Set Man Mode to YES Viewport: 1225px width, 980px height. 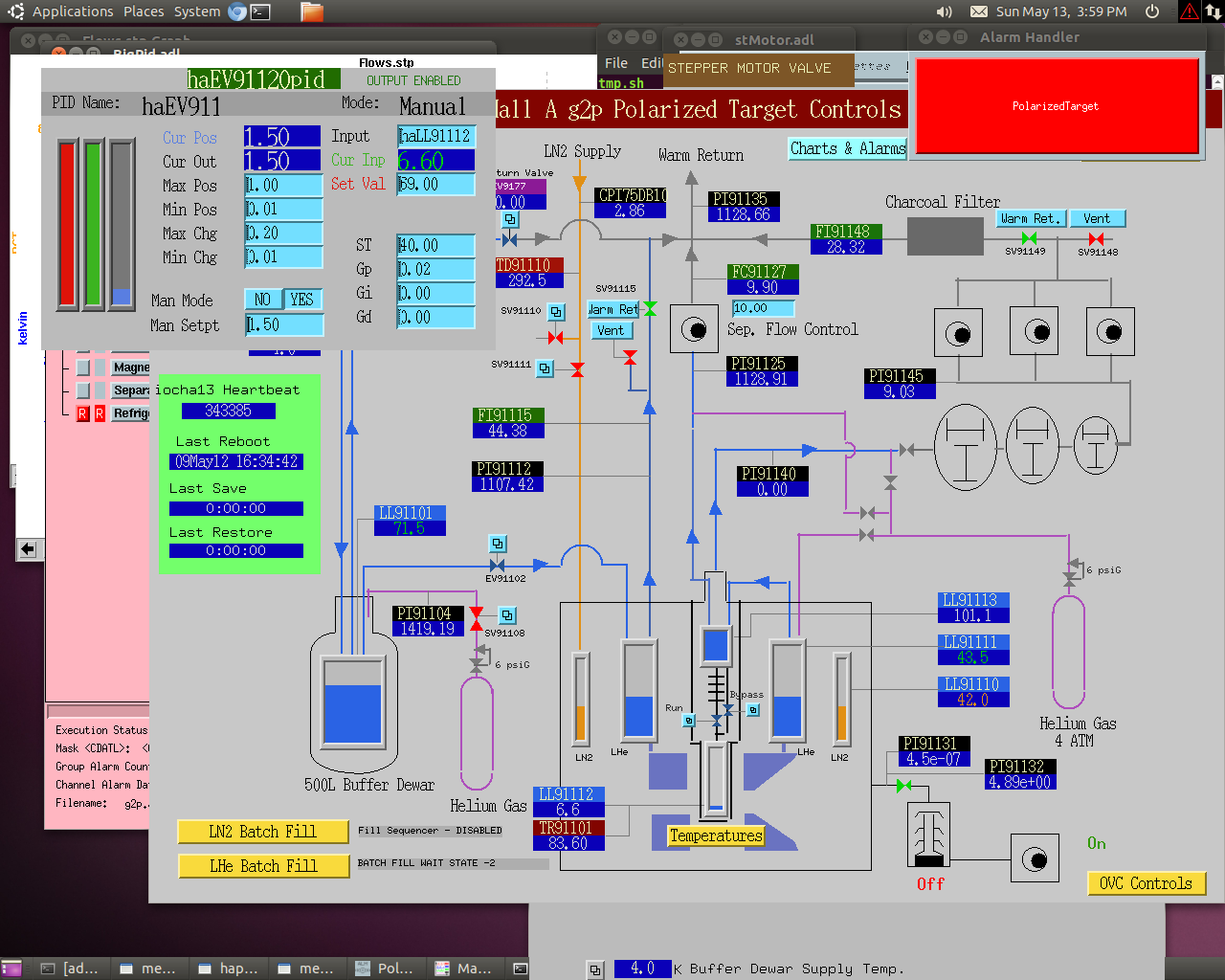[x=302, y=300]
